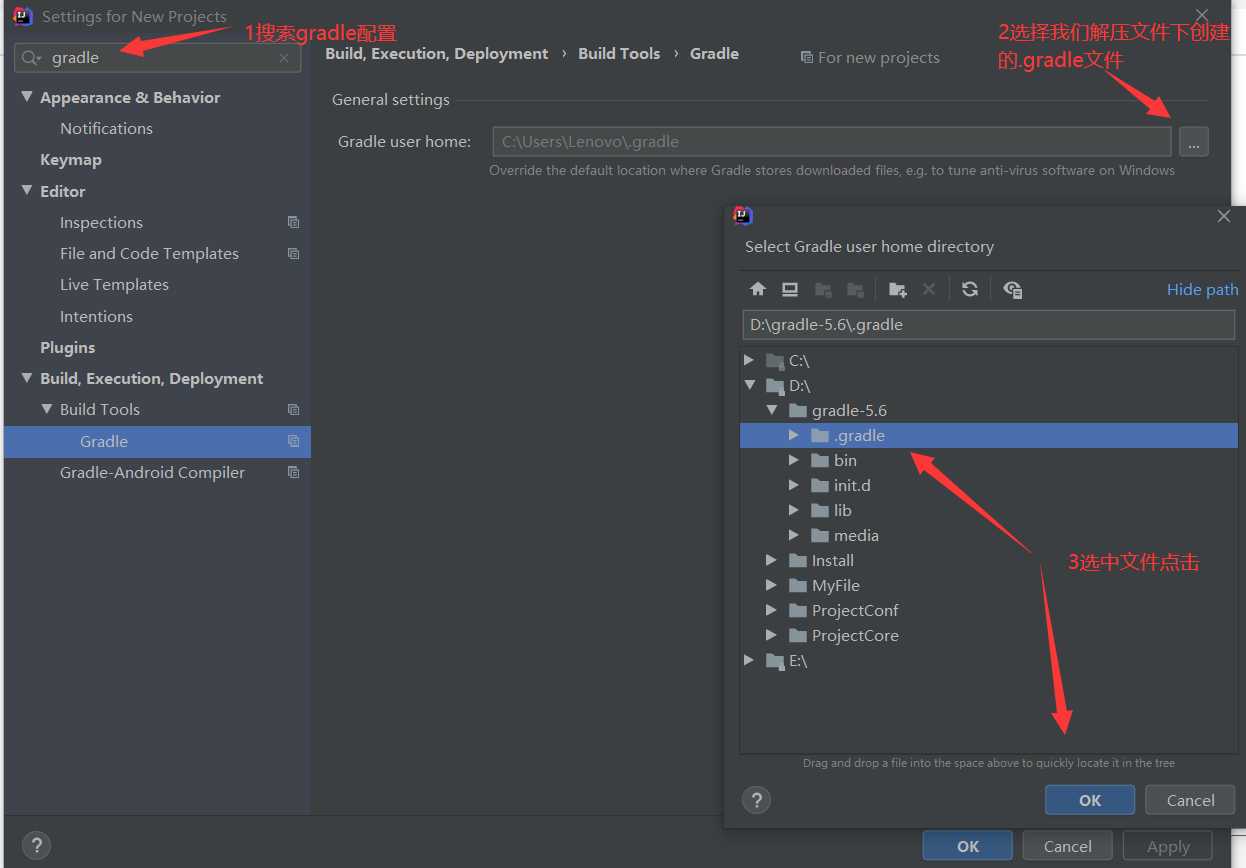Select the Install folder row

(989, 560)
